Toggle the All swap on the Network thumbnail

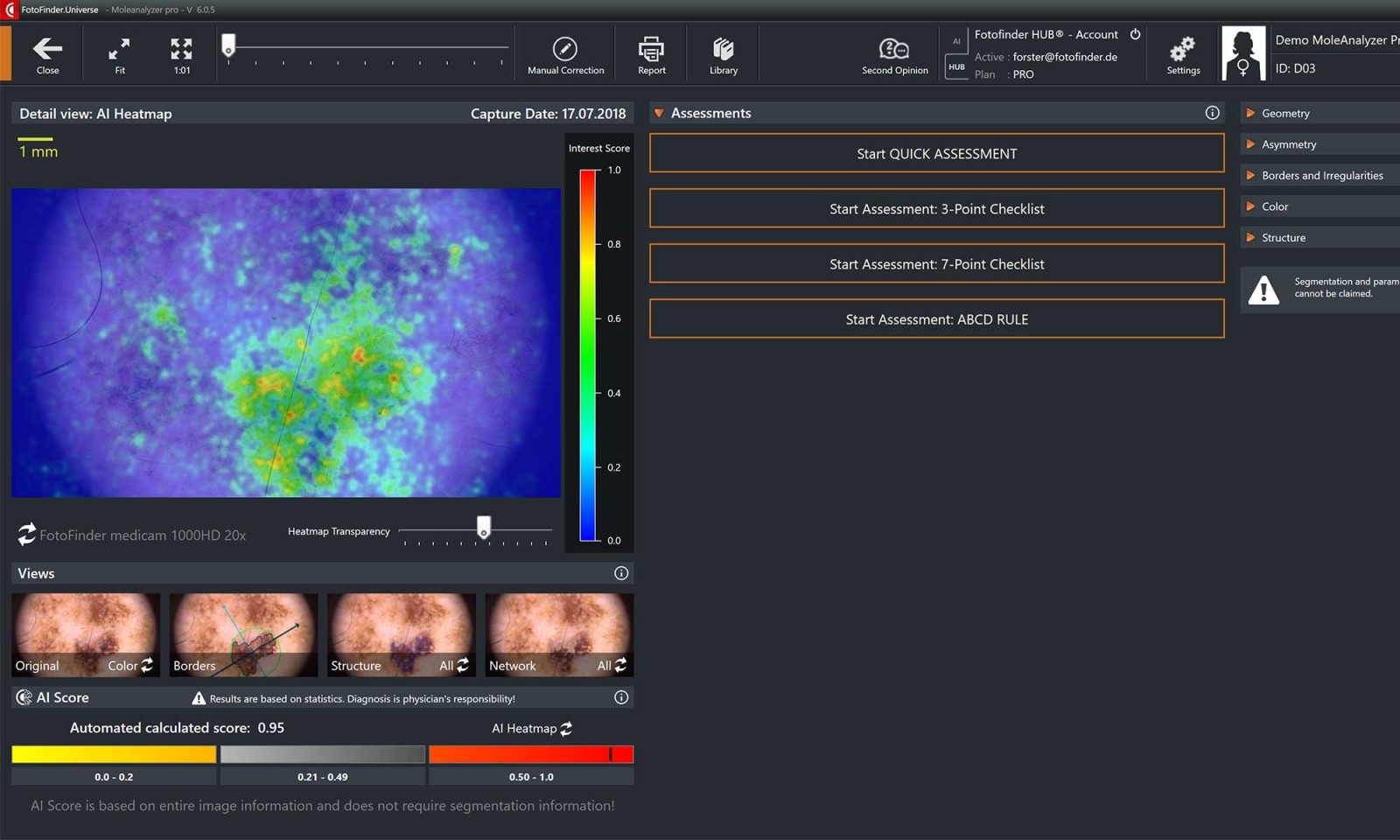[620, 665]
